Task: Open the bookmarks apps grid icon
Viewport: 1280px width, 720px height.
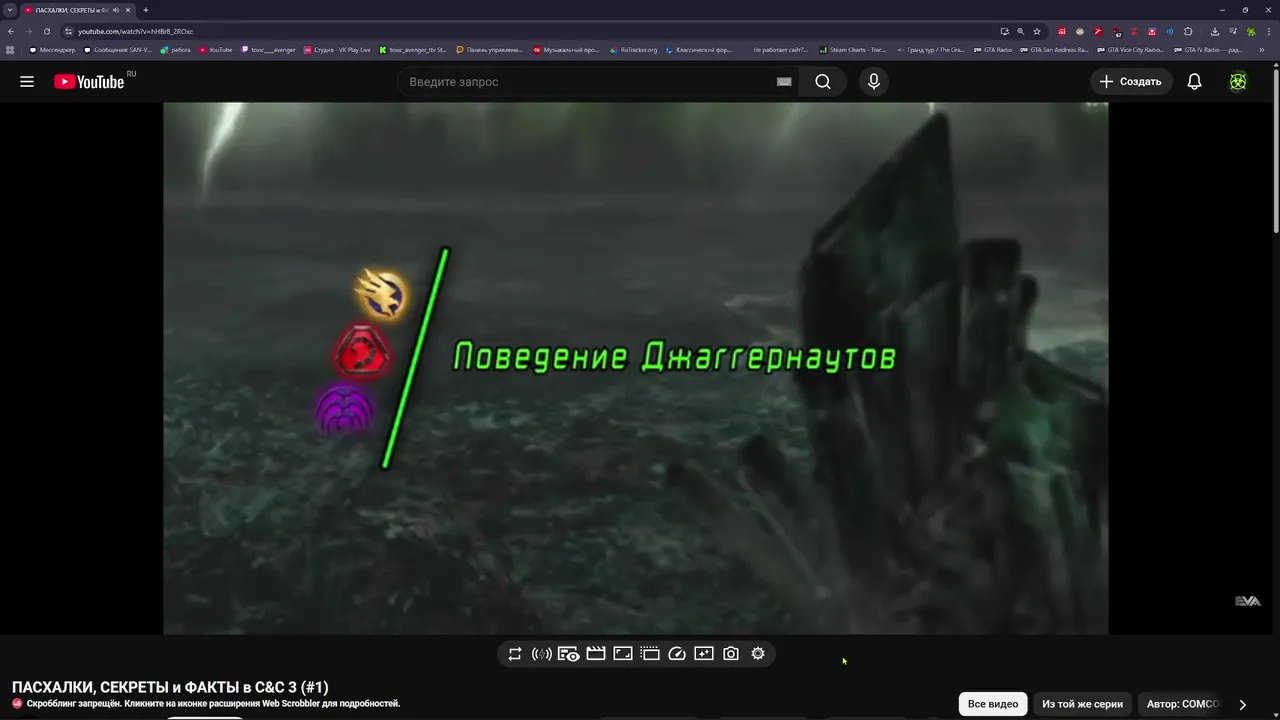Action: coord(11,49)
